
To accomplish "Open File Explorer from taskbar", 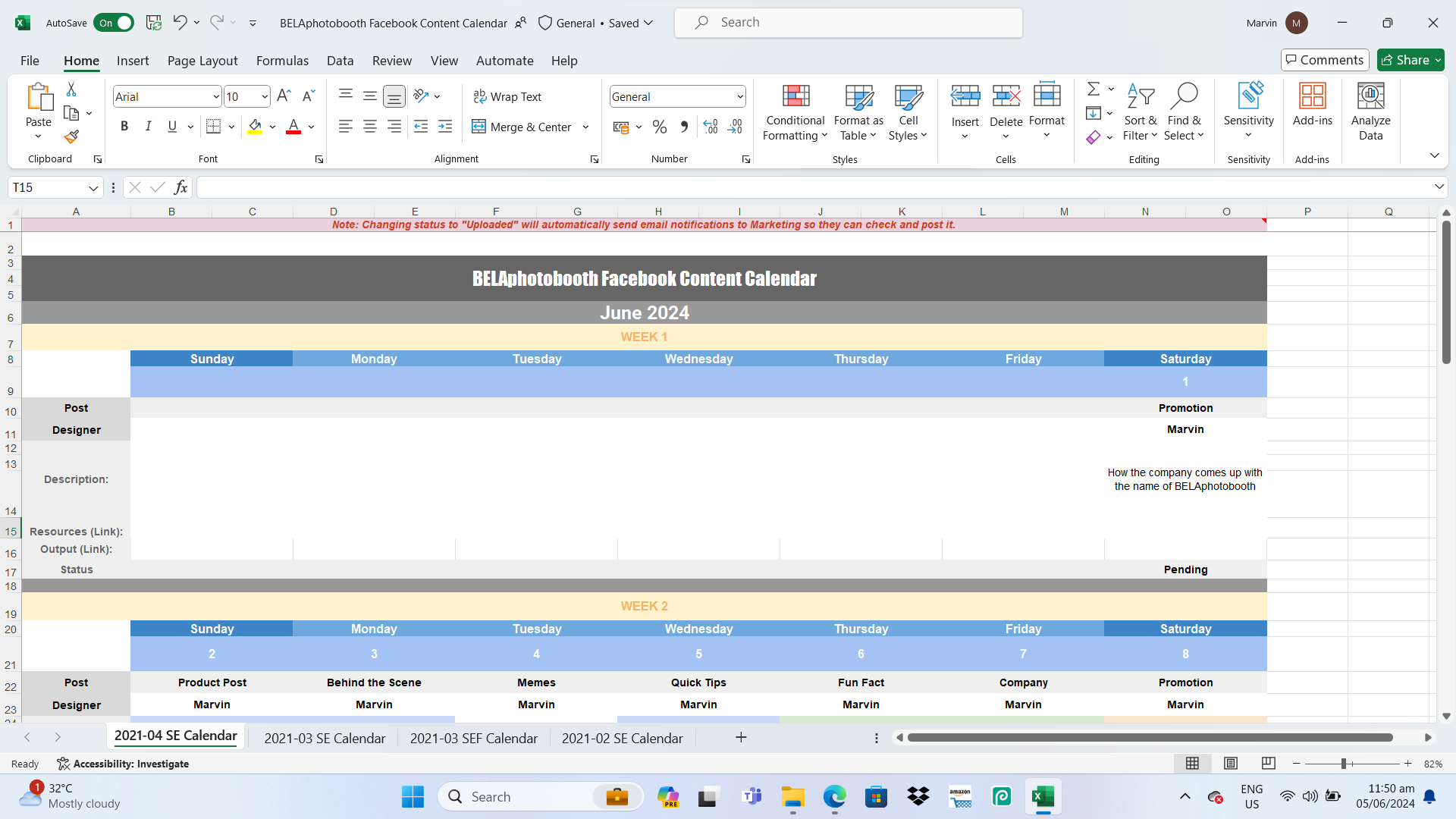I will pos(793,797).
